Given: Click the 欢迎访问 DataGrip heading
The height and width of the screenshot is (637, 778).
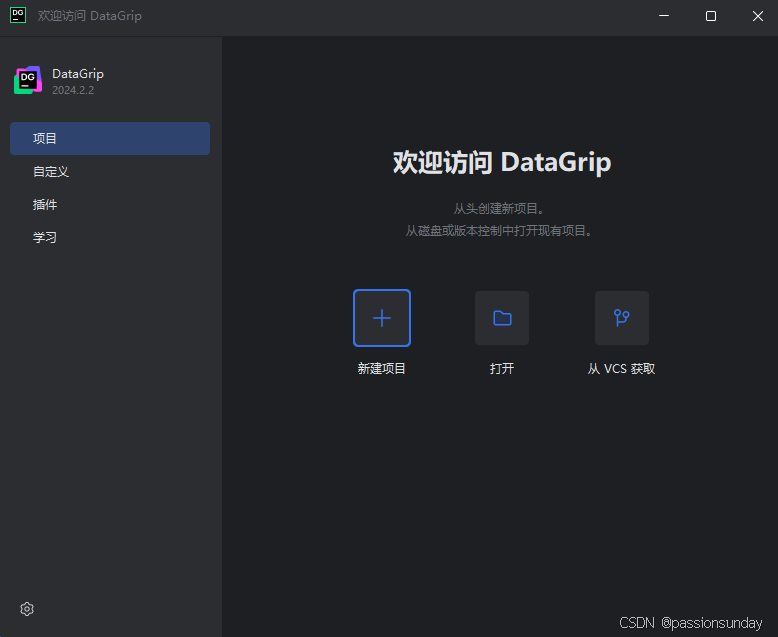Looking at the screenshot, I should [502, 162].
